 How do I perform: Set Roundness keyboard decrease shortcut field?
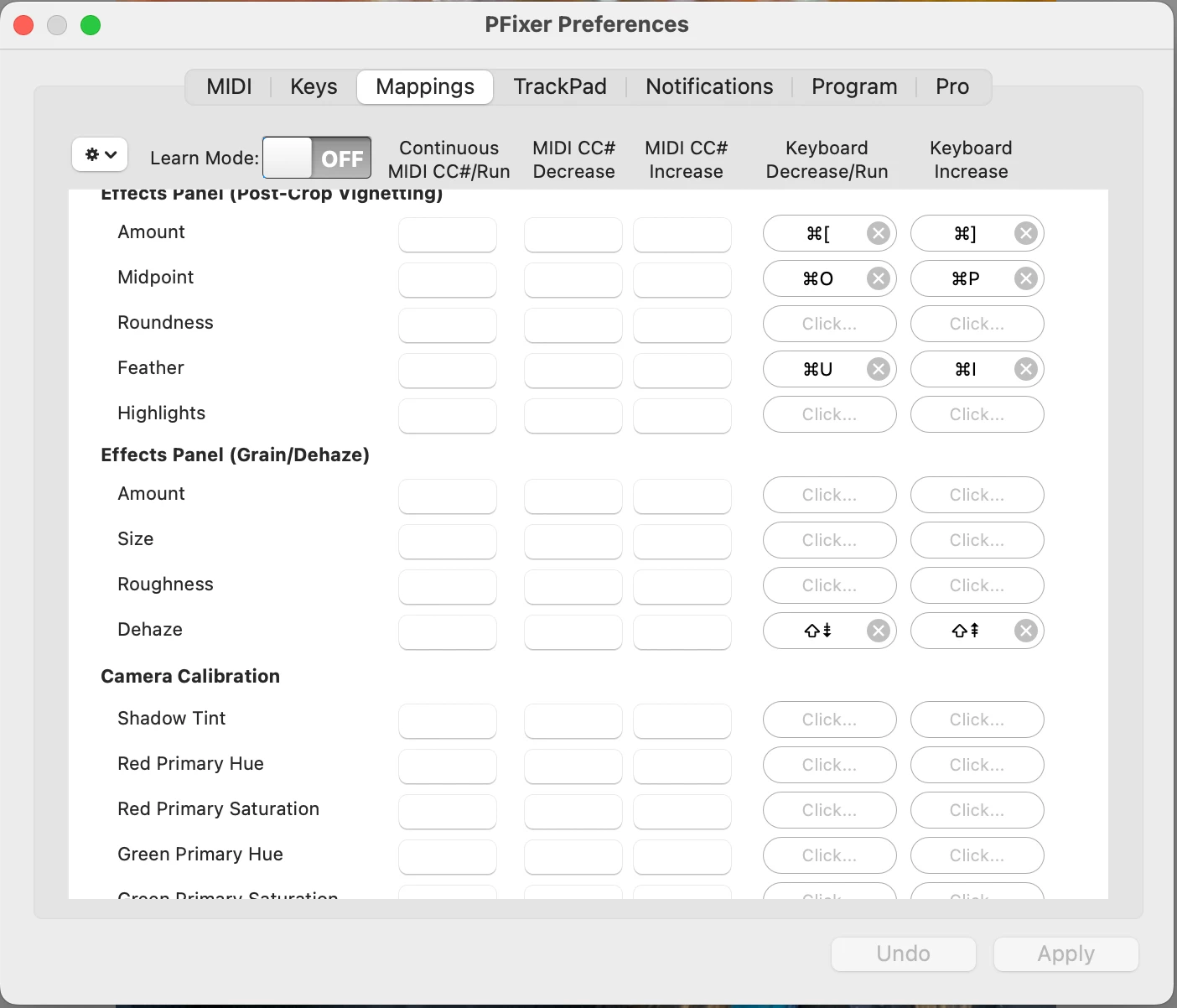tap(830, 325)
